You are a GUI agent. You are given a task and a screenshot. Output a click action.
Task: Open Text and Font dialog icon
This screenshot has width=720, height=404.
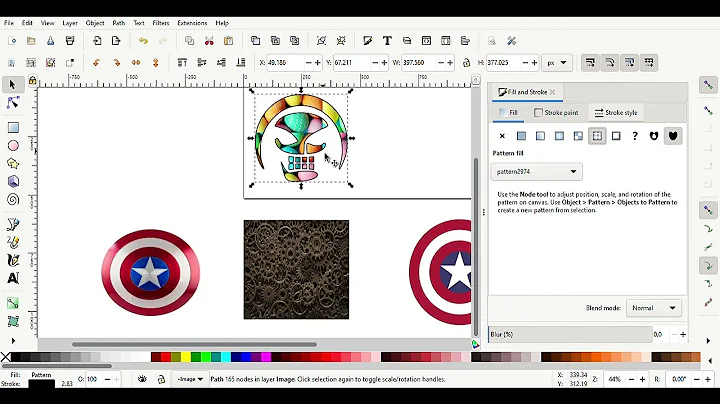pyautogui.click(x=387, y=41)
